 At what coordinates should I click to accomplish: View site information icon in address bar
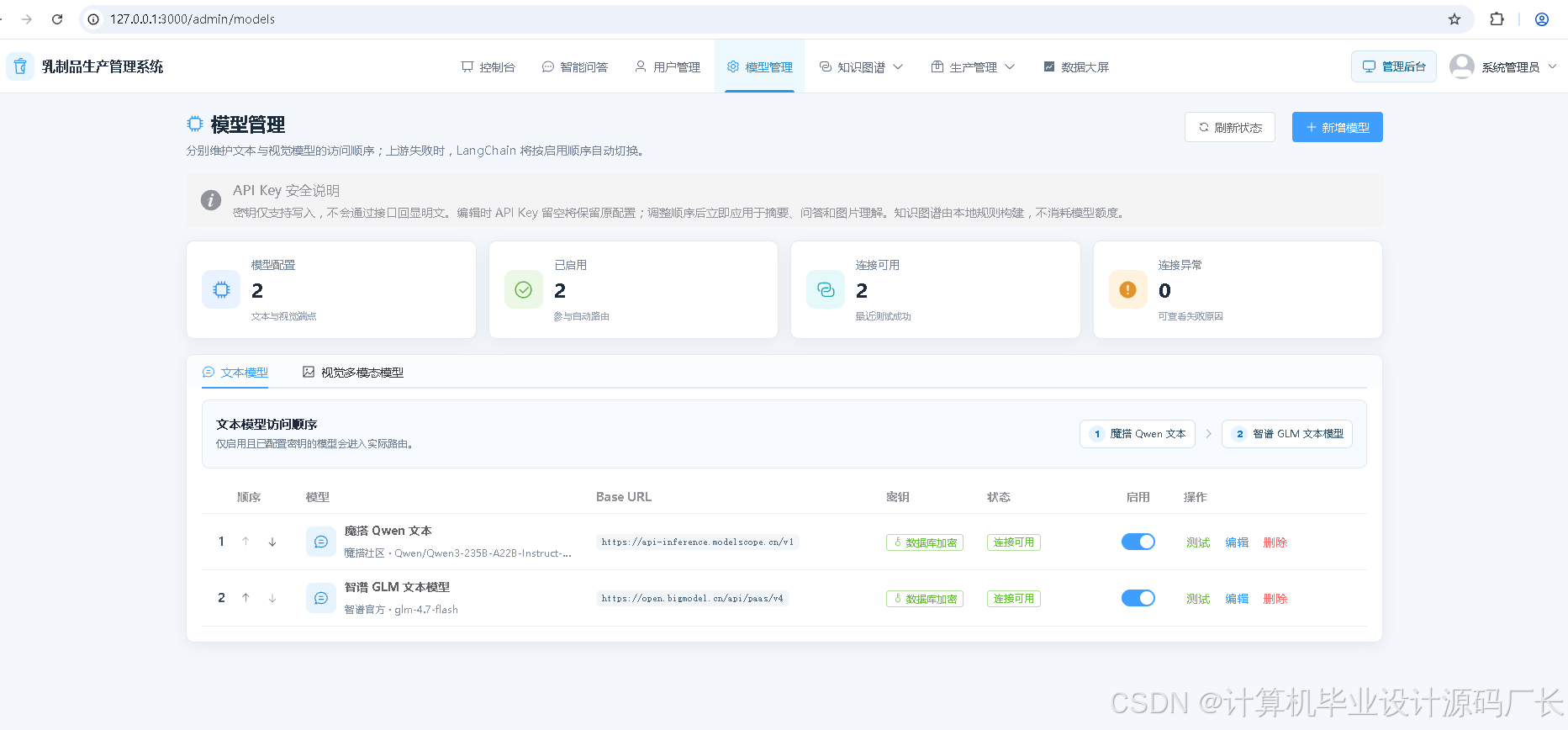[93, 19]
